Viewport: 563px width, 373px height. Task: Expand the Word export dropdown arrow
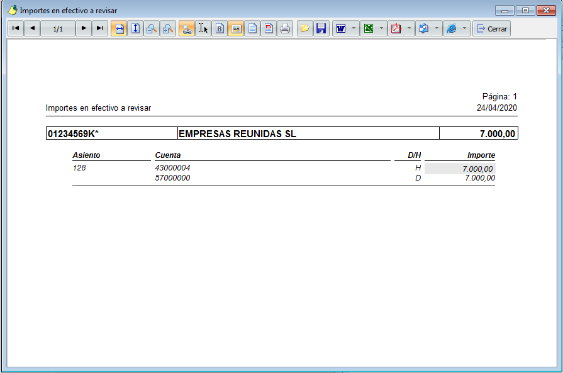(353, 28)
